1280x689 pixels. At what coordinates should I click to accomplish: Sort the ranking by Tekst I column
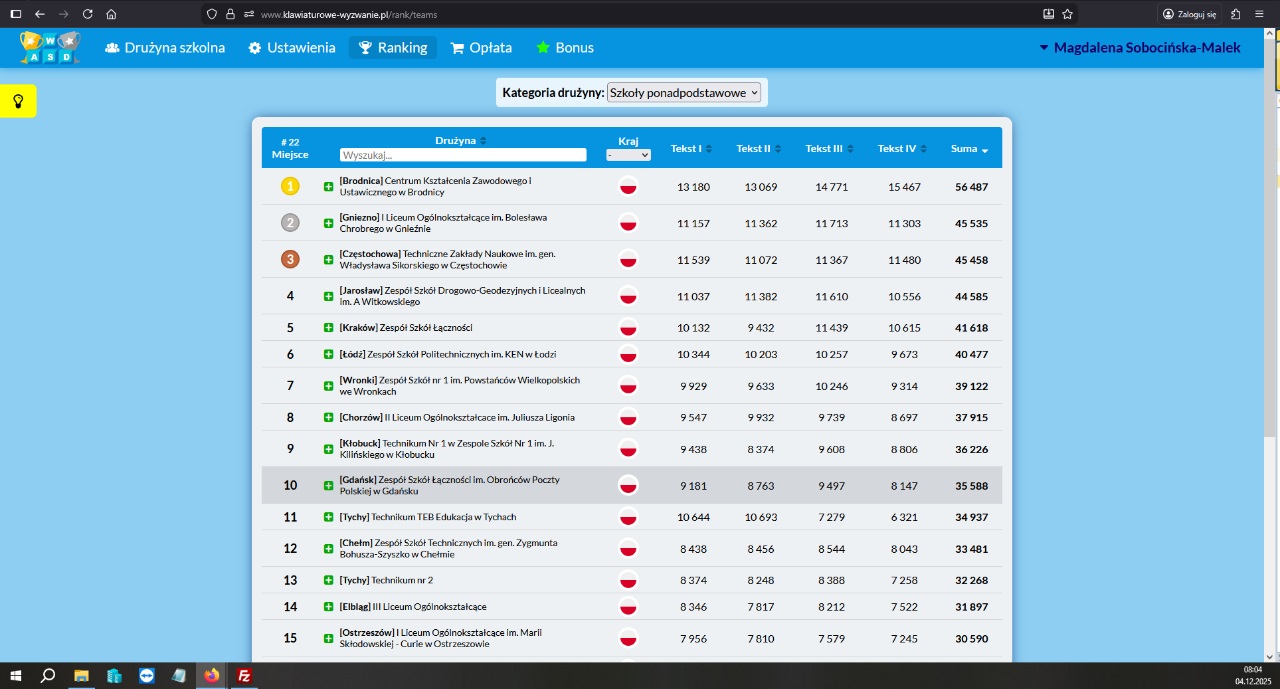click(x=691, y=149)
